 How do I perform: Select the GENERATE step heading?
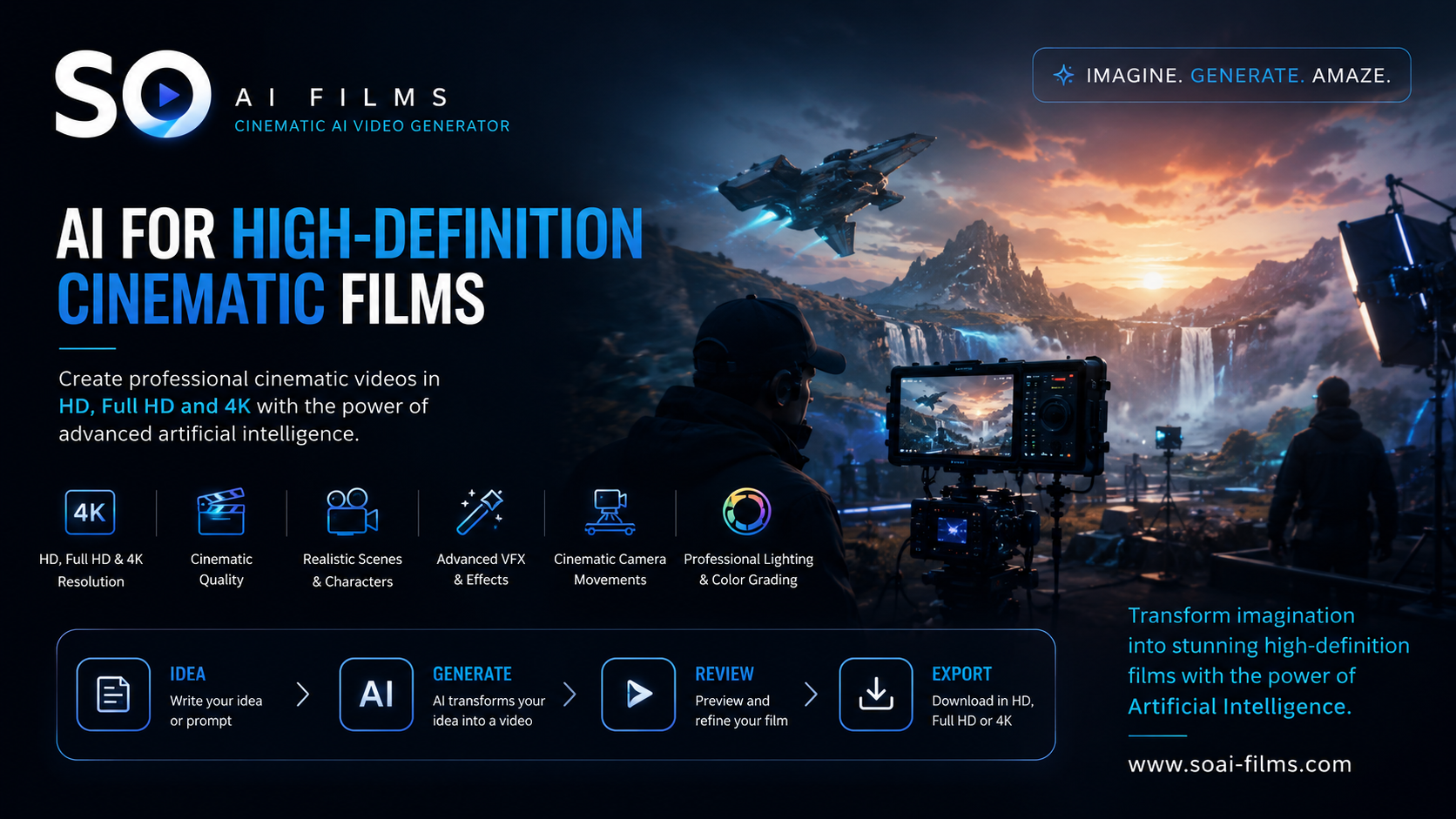pyautogui.click(x=472, y=674)
